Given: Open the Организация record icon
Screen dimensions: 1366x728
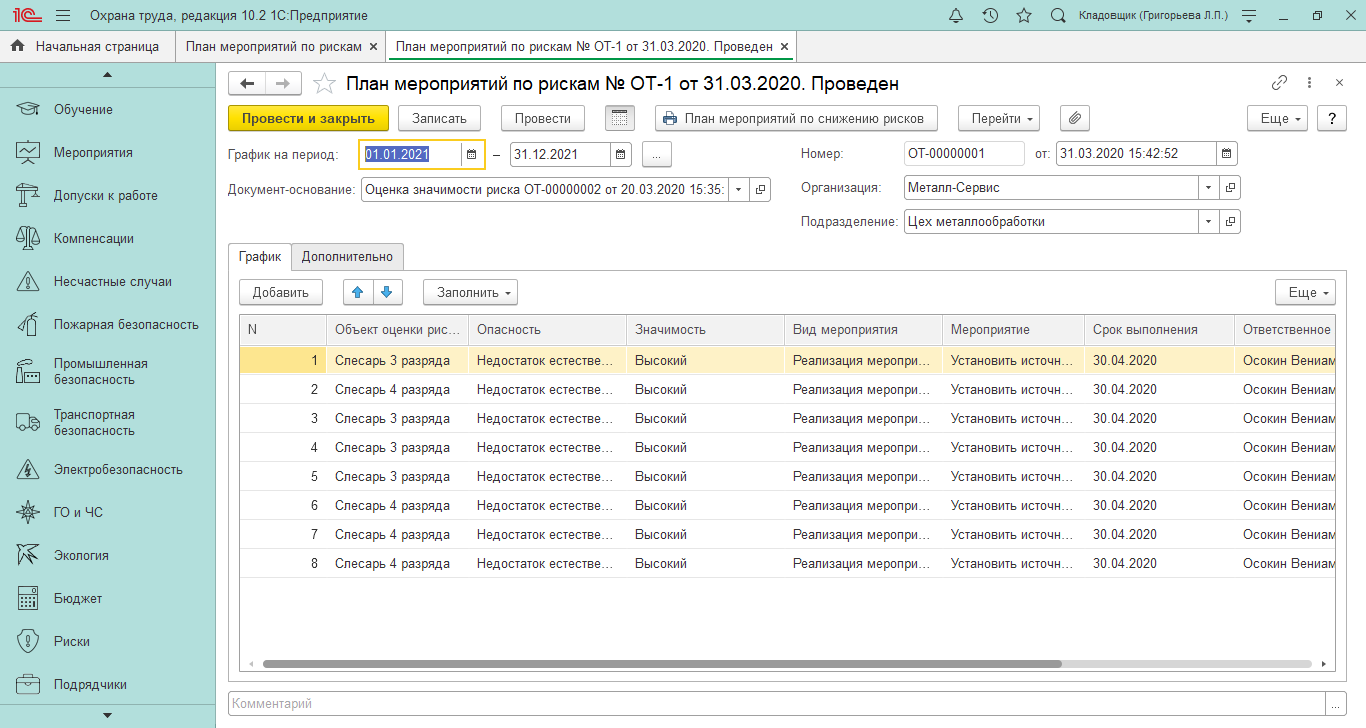Looking at the screenshot, I should pyautogui.click(x=1230, y=187).
